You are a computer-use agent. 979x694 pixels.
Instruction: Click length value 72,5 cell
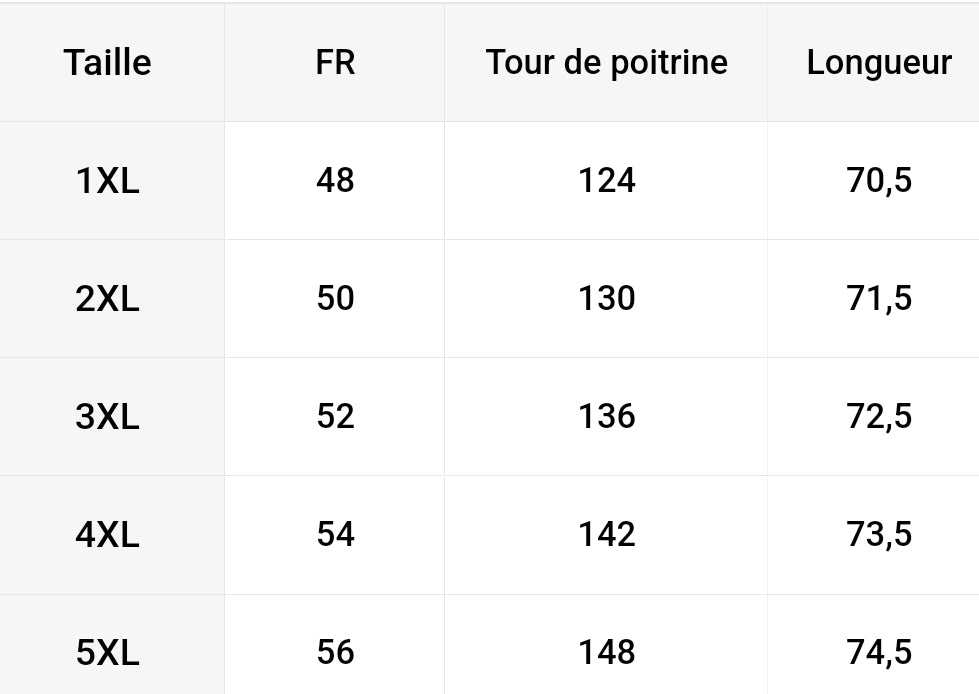878,416
